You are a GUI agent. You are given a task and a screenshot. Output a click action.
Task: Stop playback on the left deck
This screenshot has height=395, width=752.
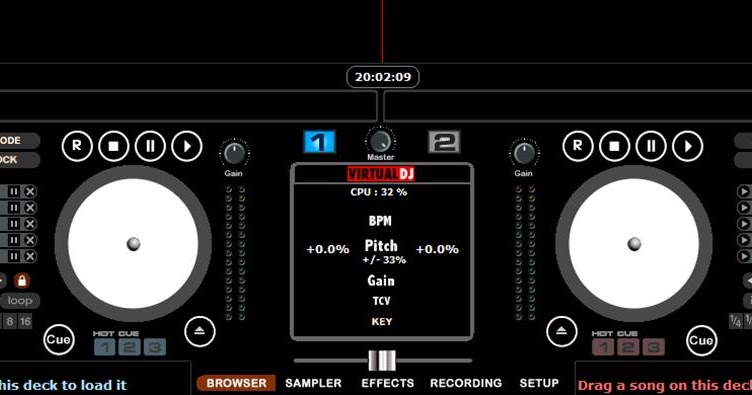(x=114, y=146)
